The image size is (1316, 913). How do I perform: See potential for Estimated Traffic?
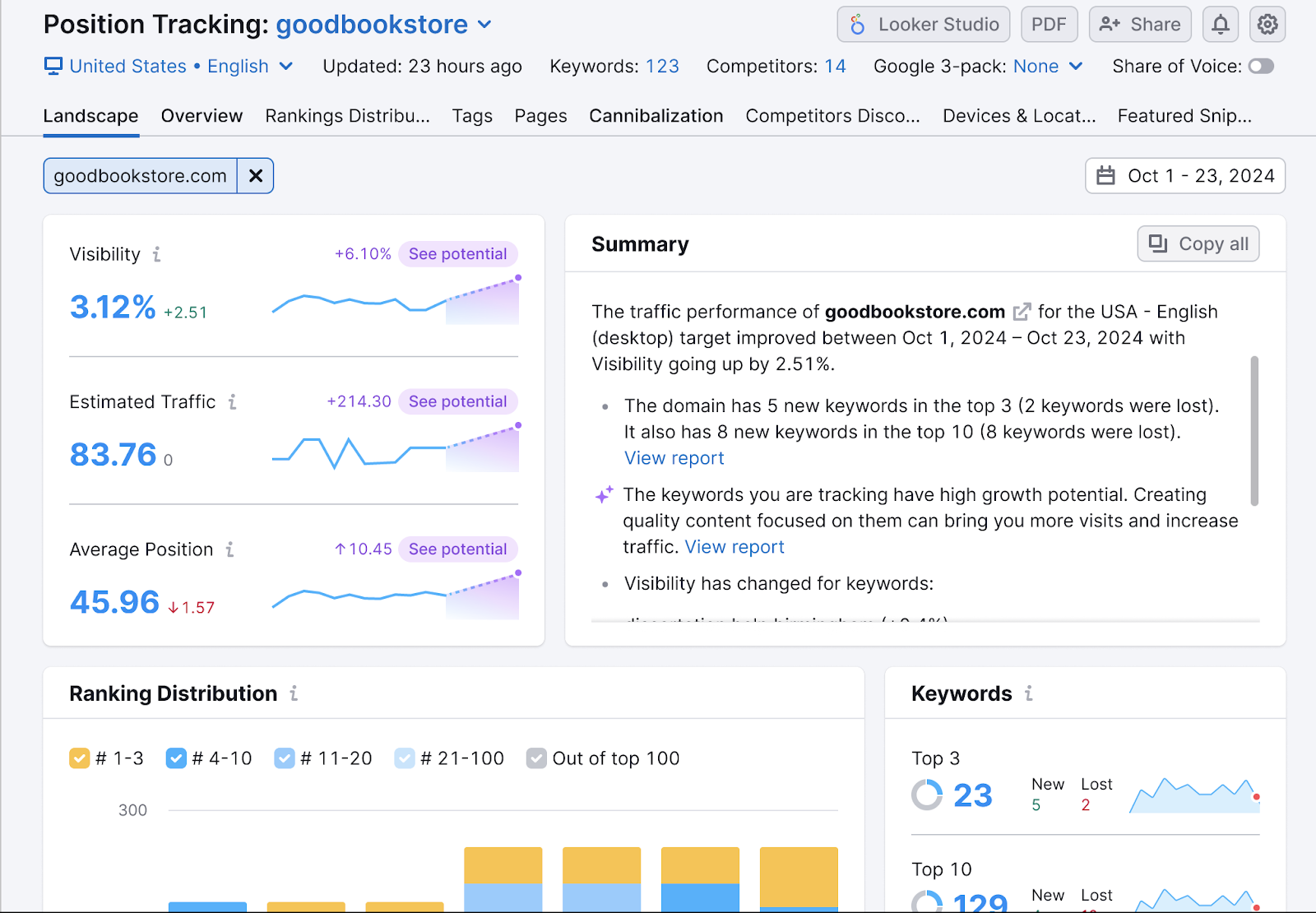[x=457, y=401]
